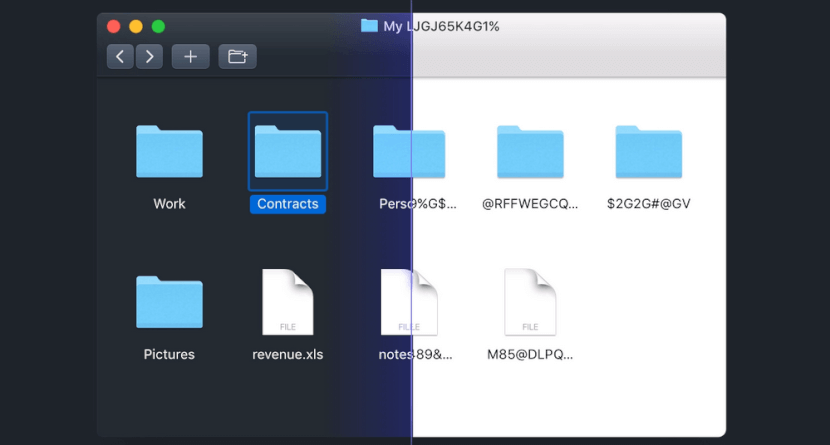Screen dimensions: 830x445
Task: Select the revenue.xls file icon
Action: (x=287, y=302)
